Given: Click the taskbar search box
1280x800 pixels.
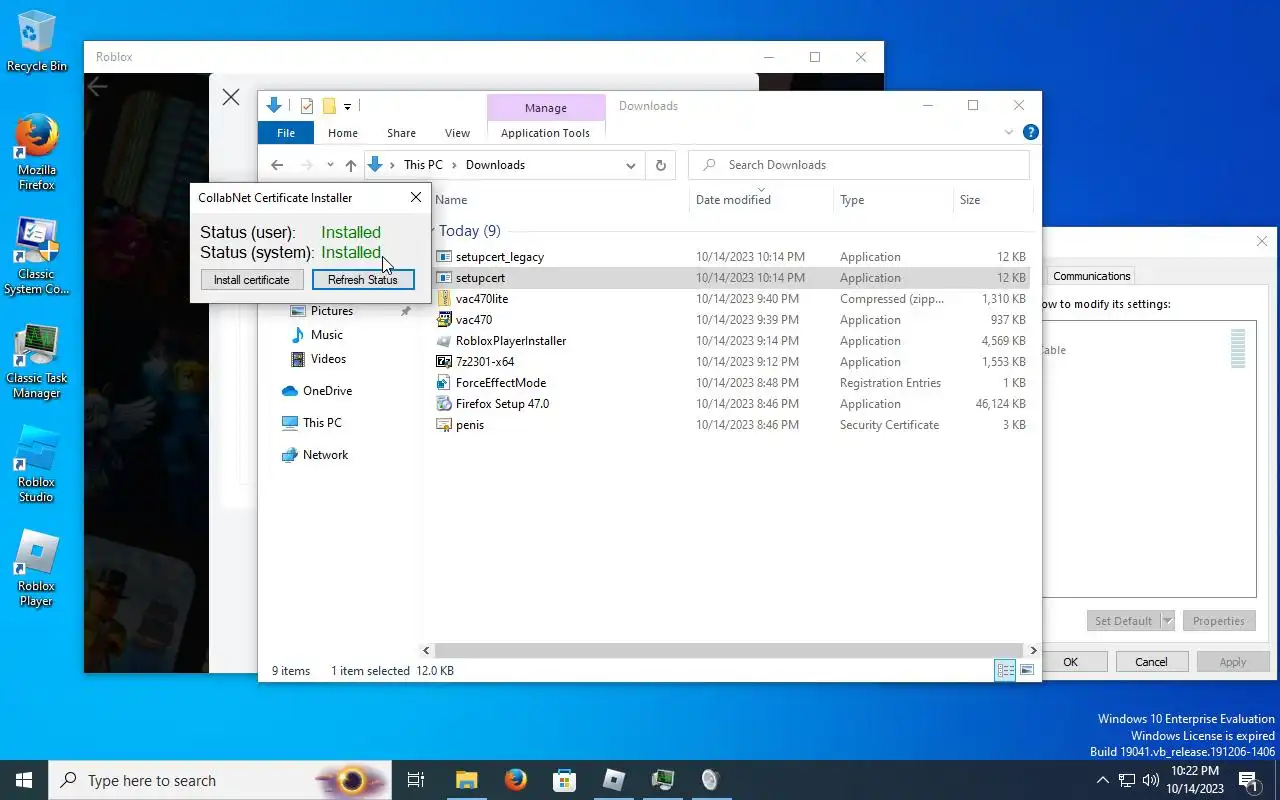Looking at the screenshot, I should pyautogui.click(x=220, y=780).
